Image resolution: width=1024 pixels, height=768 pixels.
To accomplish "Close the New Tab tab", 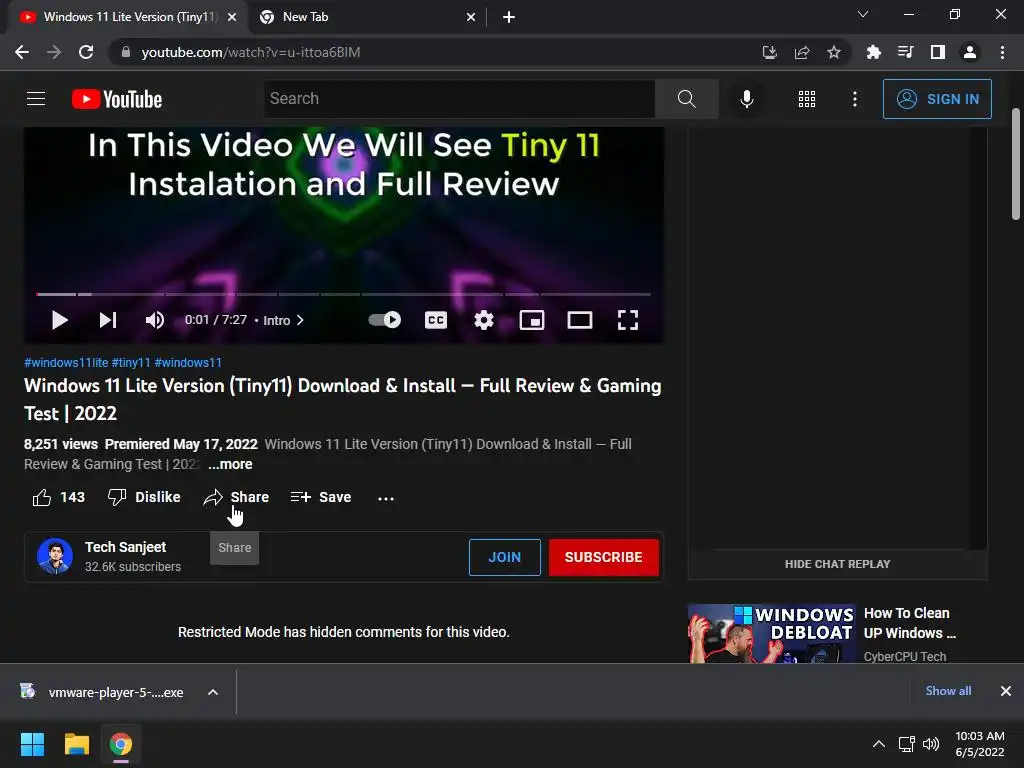I will point(471,17).
